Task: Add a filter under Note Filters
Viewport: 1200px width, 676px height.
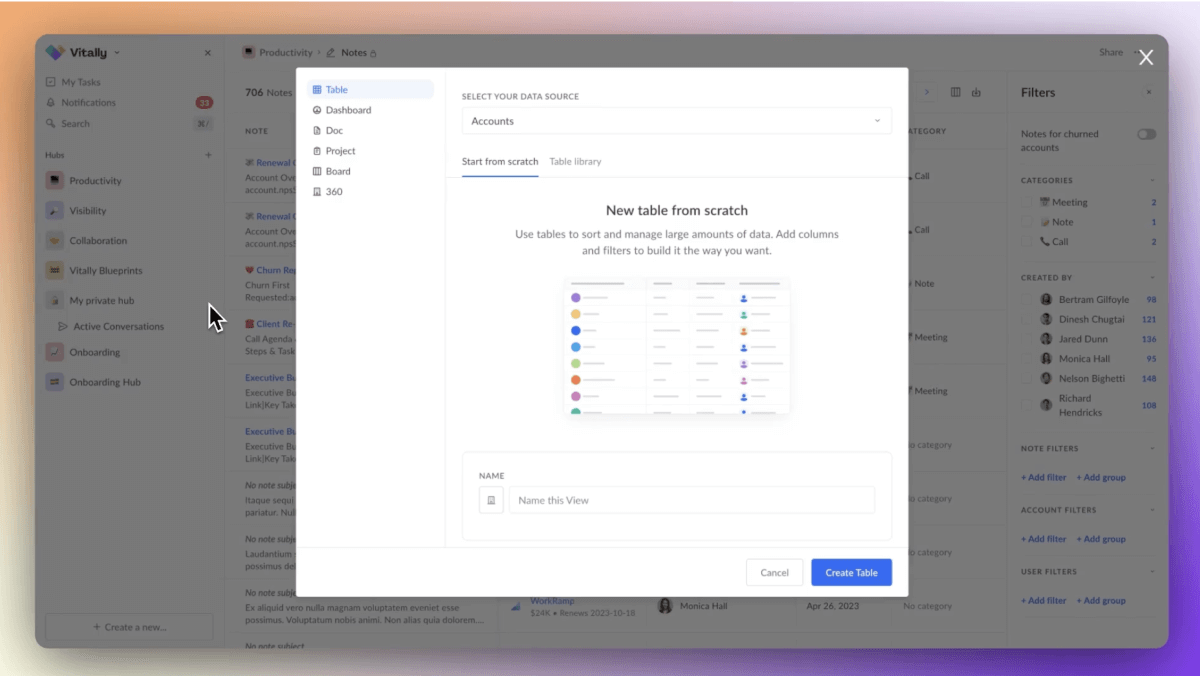Action: click(1043, 477)
